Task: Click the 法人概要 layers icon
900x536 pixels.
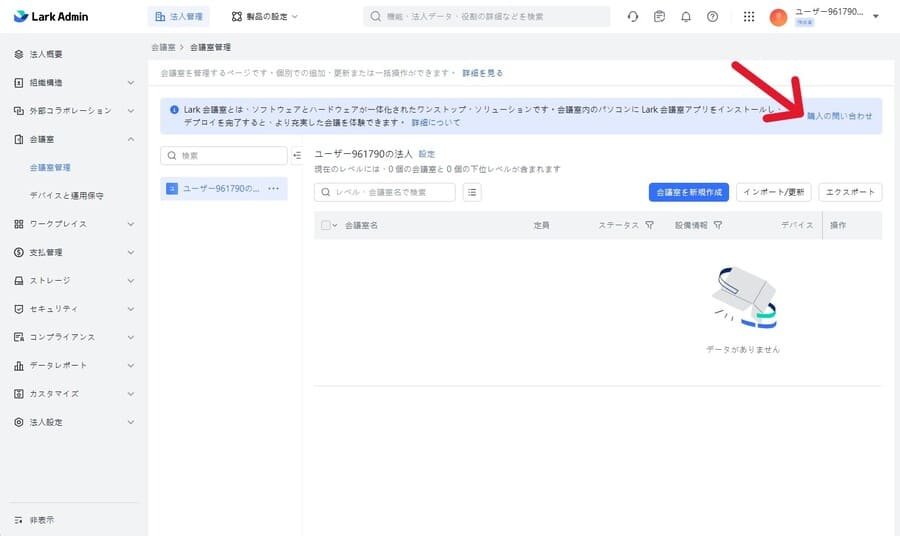Action: pyautogui.click(x=19, y=54)
